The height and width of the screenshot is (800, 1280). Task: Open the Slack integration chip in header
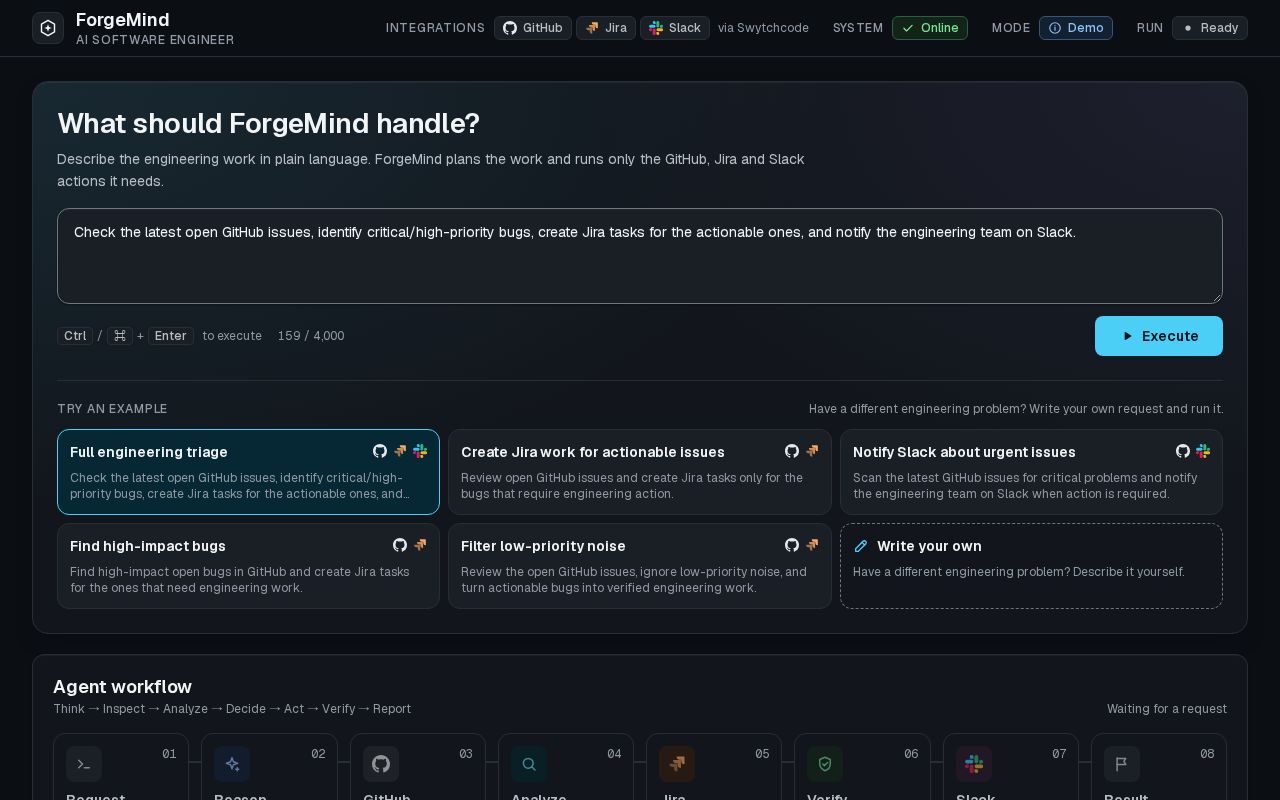click(675, 28)
